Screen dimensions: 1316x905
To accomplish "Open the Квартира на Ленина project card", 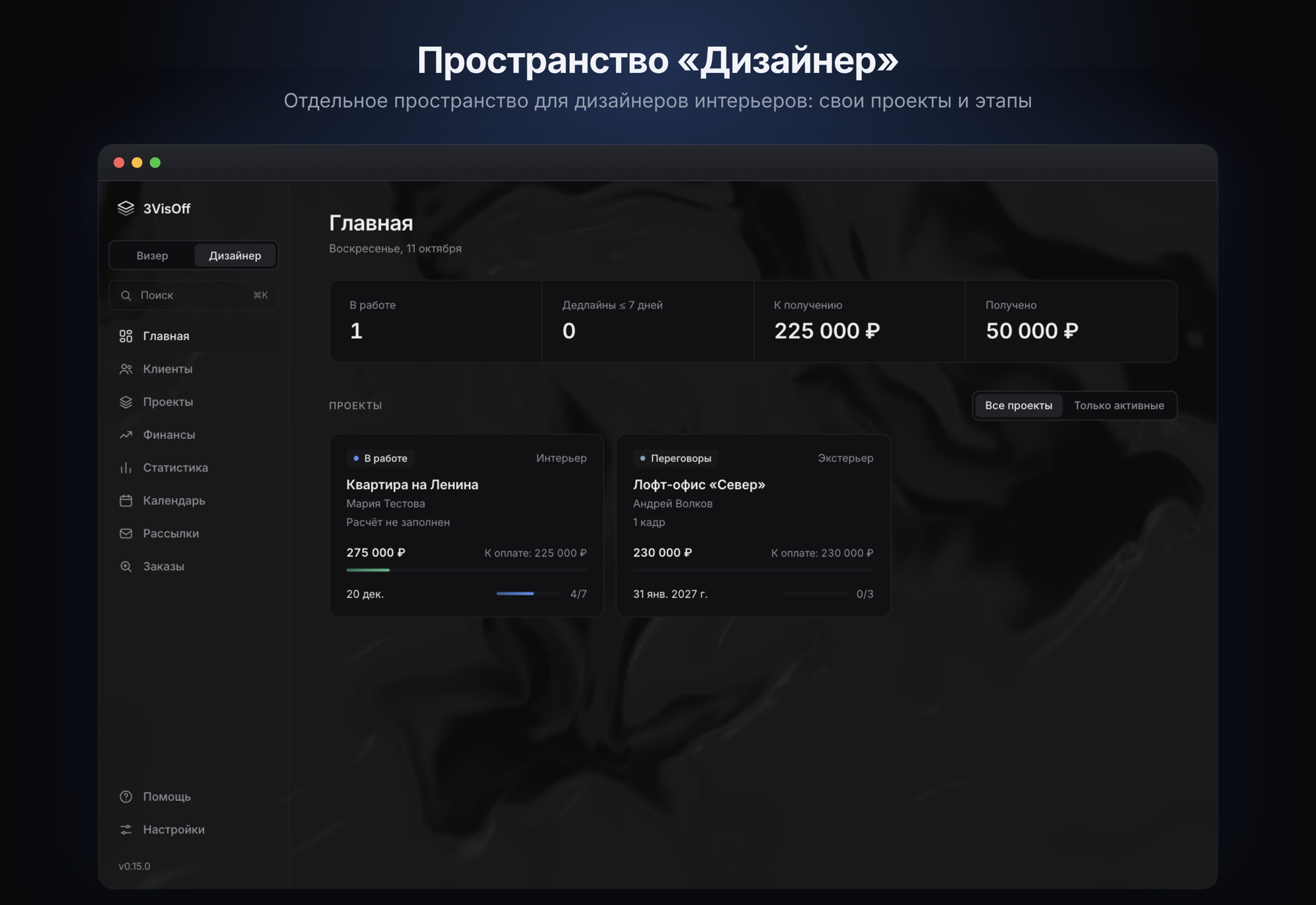I will coord(467,525).
